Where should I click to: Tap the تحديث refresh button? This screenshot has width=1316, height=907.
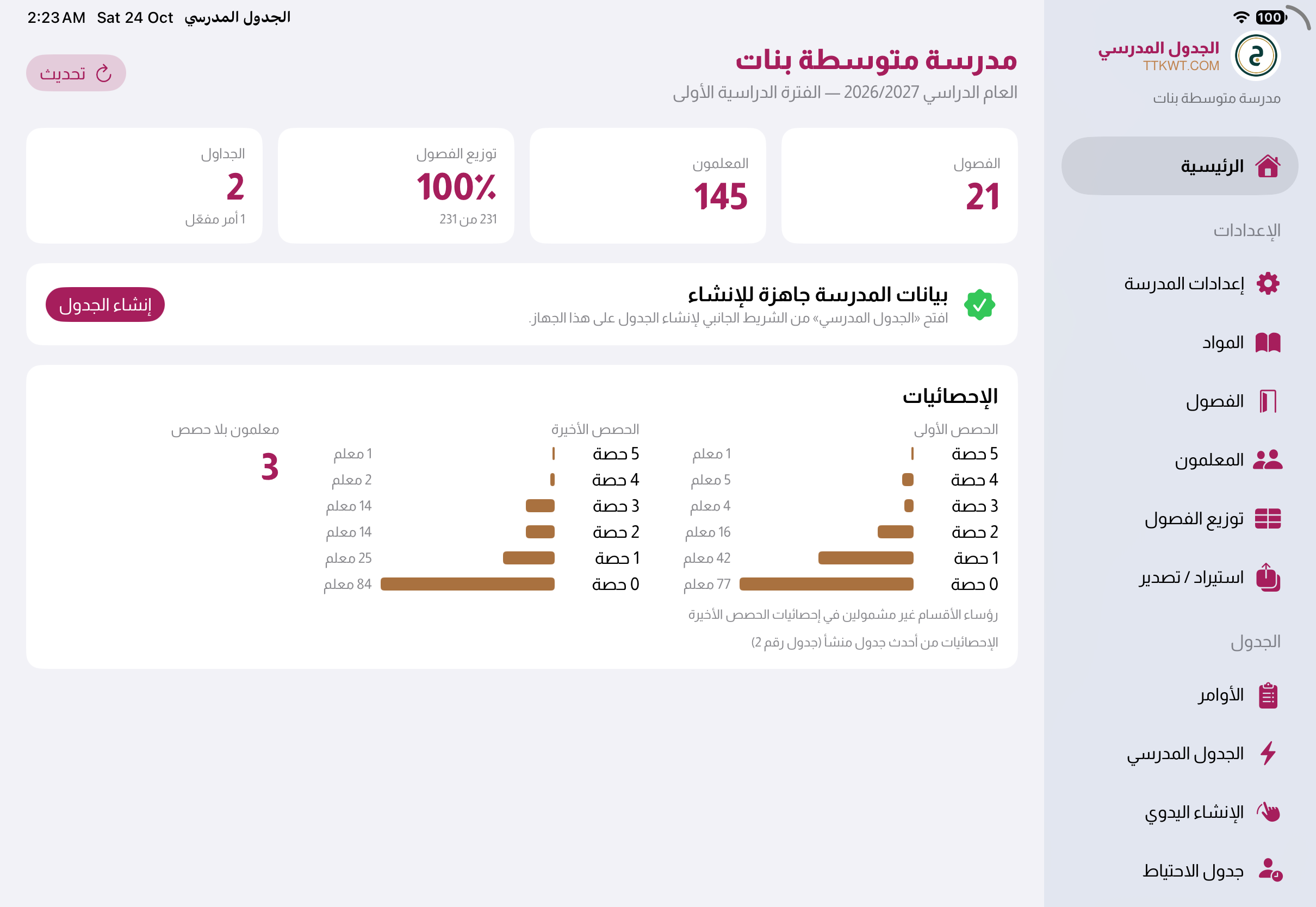(x=76, y=73)
